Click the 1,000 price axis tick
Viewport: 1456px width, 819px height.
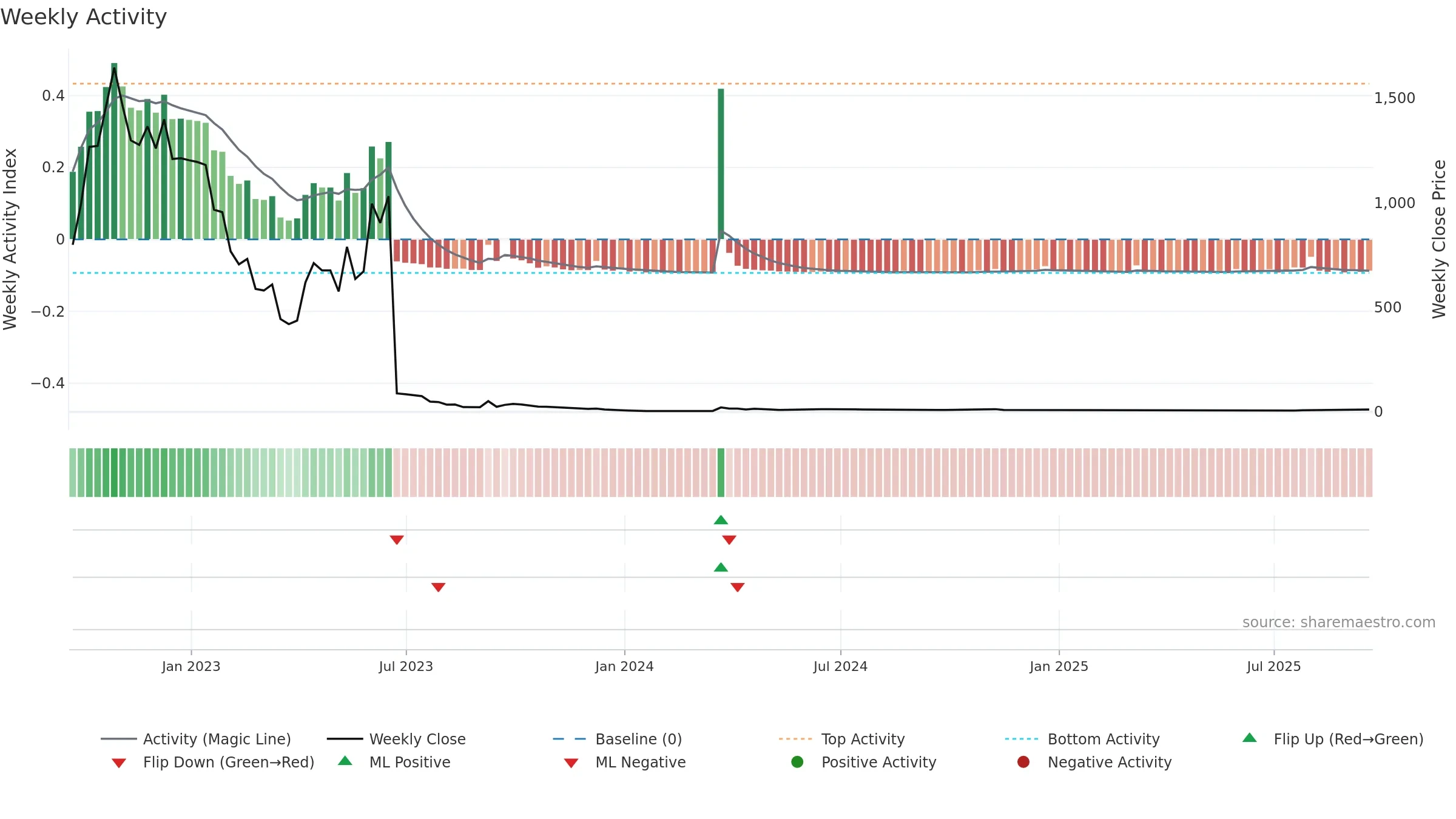click(1395, 203)
